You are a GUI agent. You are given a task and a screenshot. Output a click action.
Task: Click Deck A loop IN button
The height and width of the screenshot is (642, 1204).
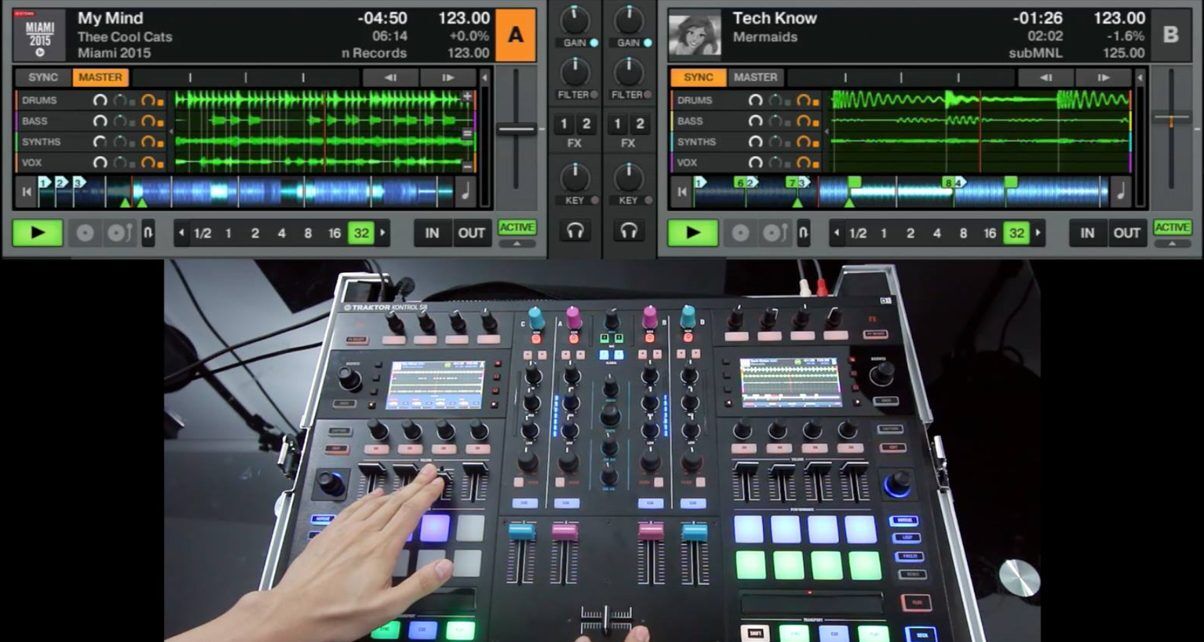[432, 233]
